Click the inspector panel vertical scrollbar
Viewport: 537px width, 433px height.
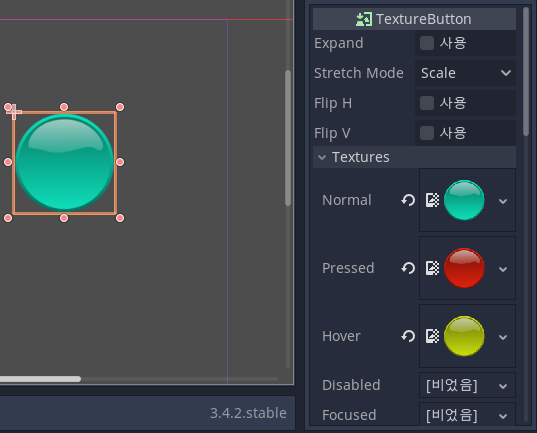pos(526,72)
